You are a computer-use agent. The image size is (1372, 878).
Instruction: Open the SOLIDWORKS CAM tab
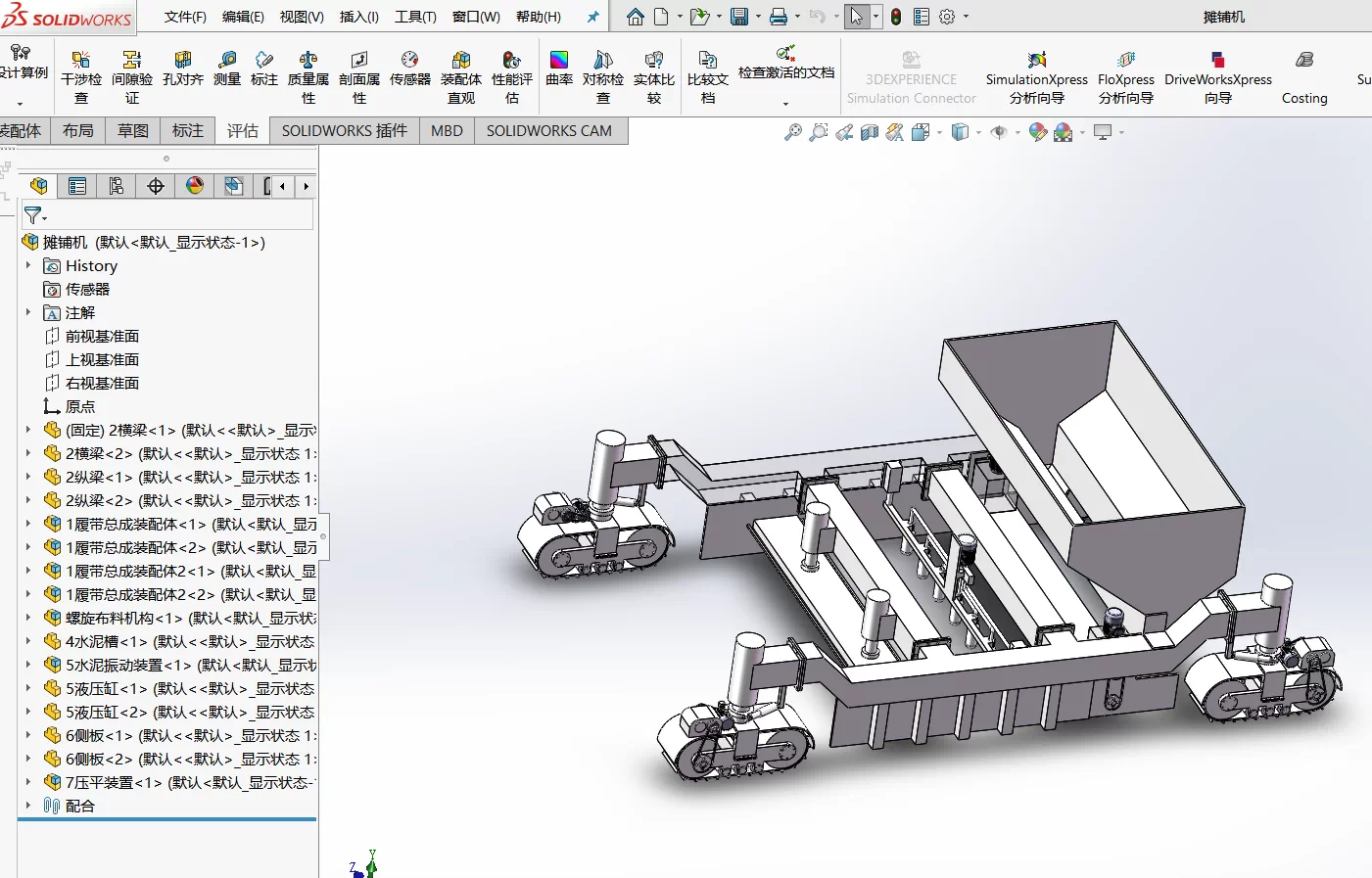pos(549,131)
